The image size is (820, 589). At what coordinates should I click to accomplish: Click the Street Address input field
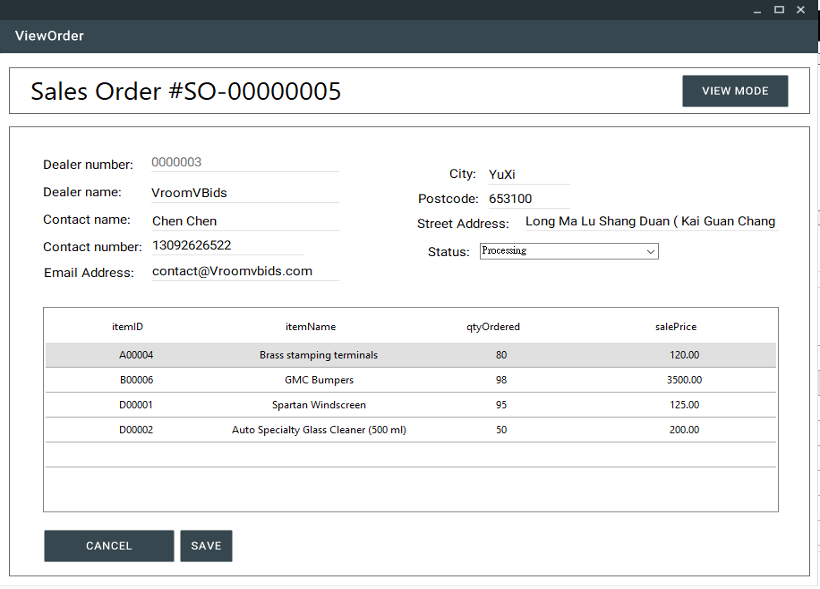coord(650,222)
